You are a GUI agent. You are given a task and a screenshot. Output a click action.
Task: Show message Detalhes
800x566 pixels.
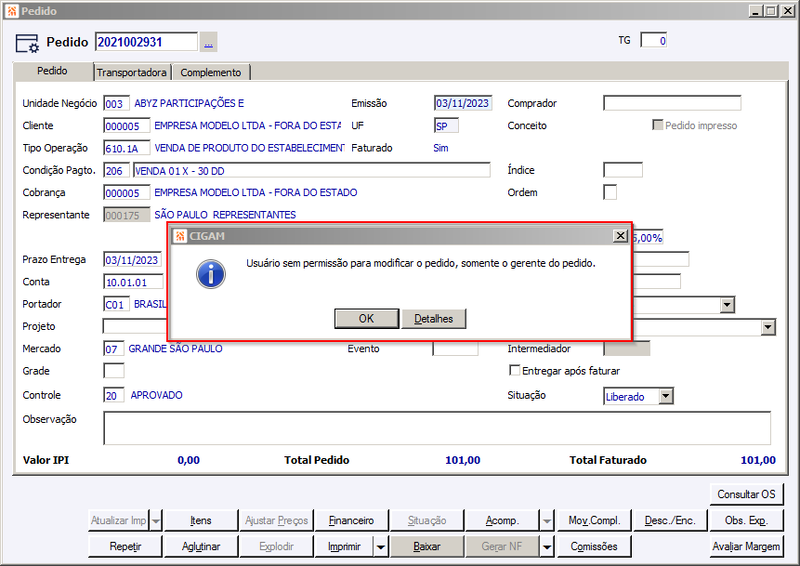coord(434,318)
